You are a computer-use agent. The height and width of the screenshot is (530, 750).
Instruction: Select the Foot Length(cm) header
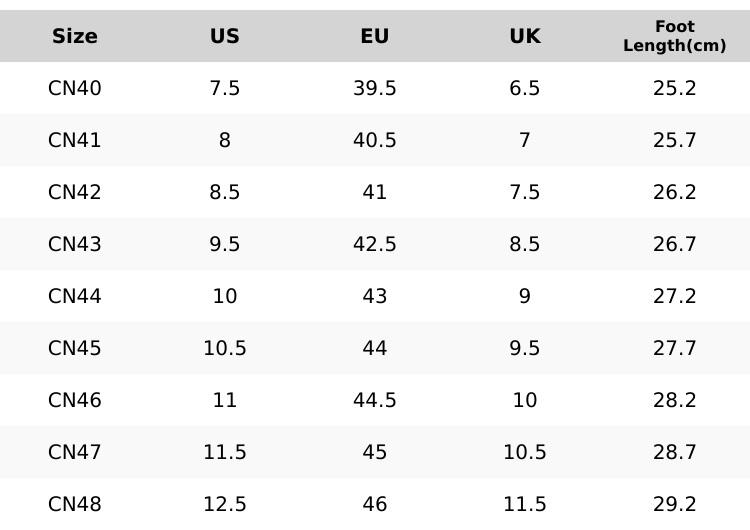(675, 36)
